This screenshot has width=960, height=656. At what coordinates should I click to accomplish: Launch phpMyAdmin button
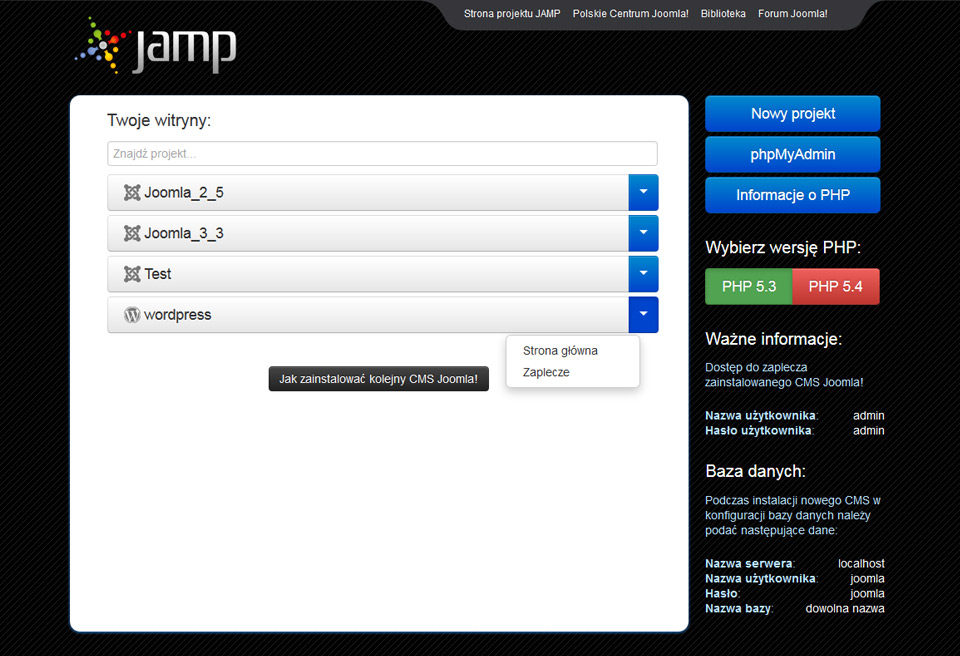[x=793, y=154]
